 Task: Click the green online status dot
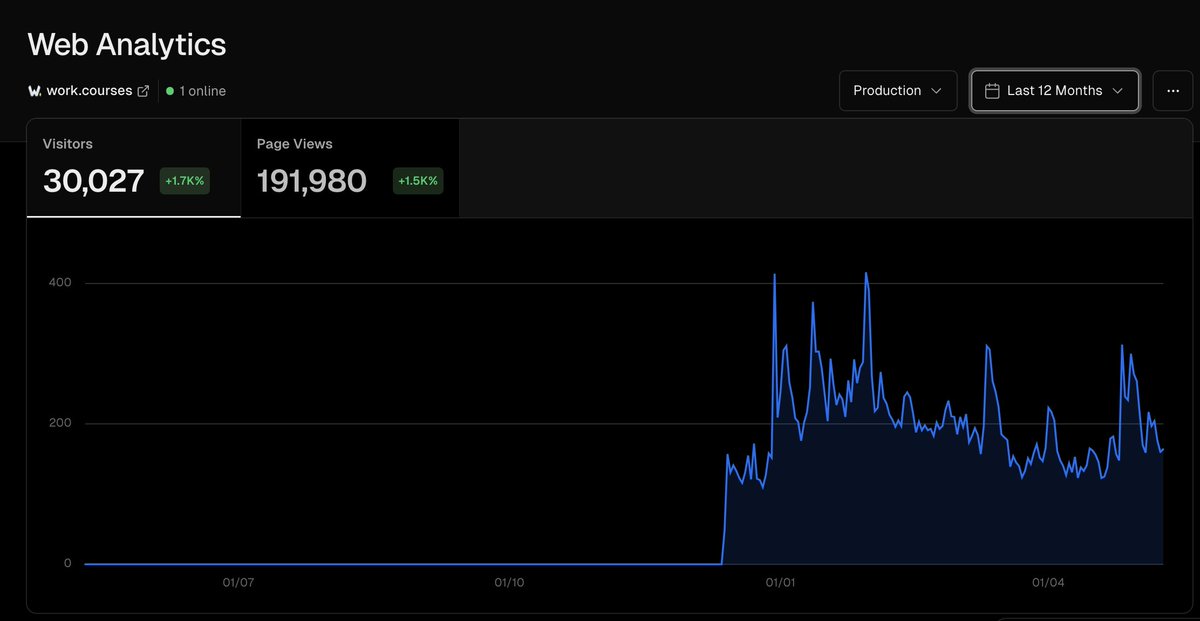pyautogui.click(x=170, y=91)
